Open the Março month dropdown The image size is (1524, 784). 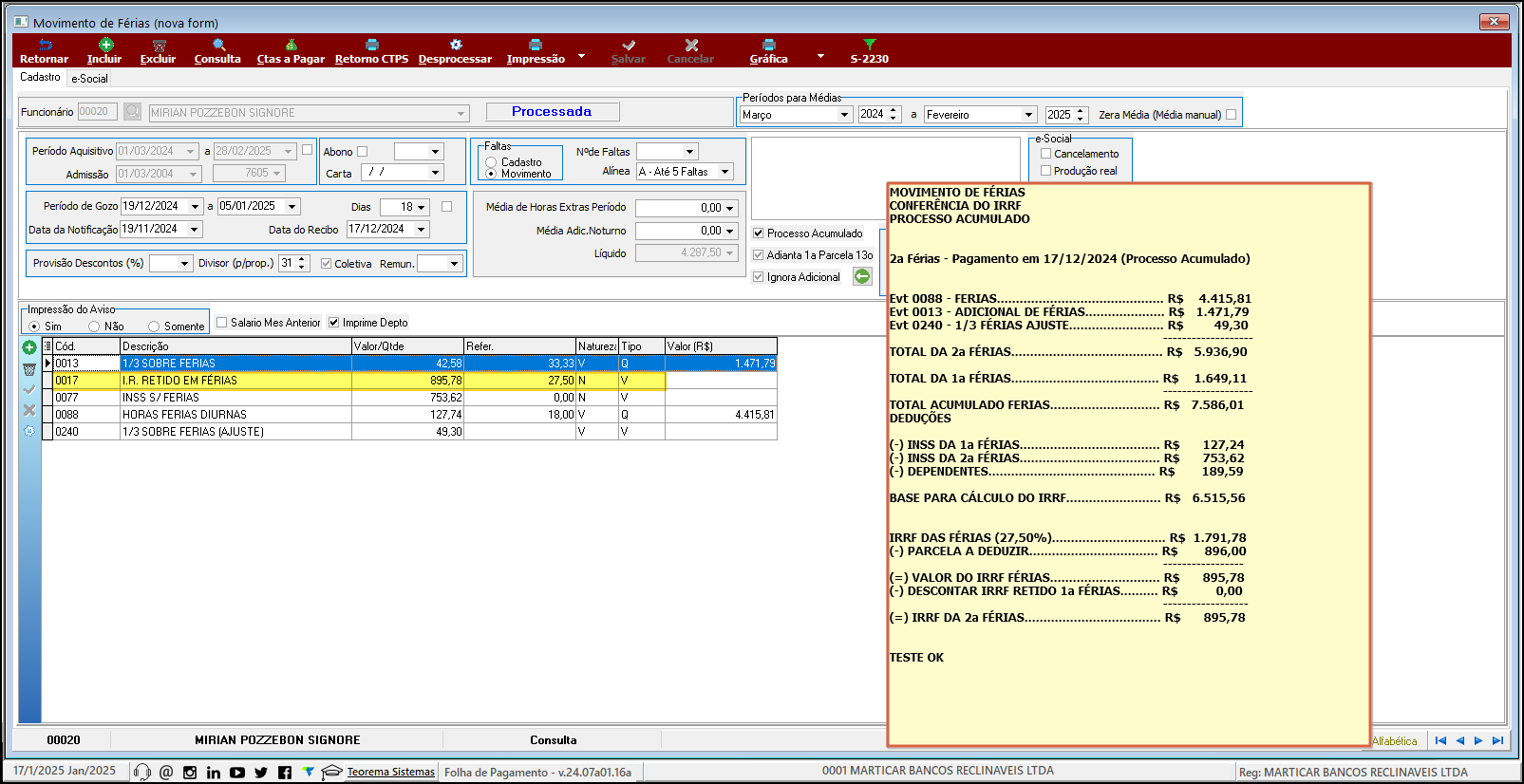coord(844,115)
